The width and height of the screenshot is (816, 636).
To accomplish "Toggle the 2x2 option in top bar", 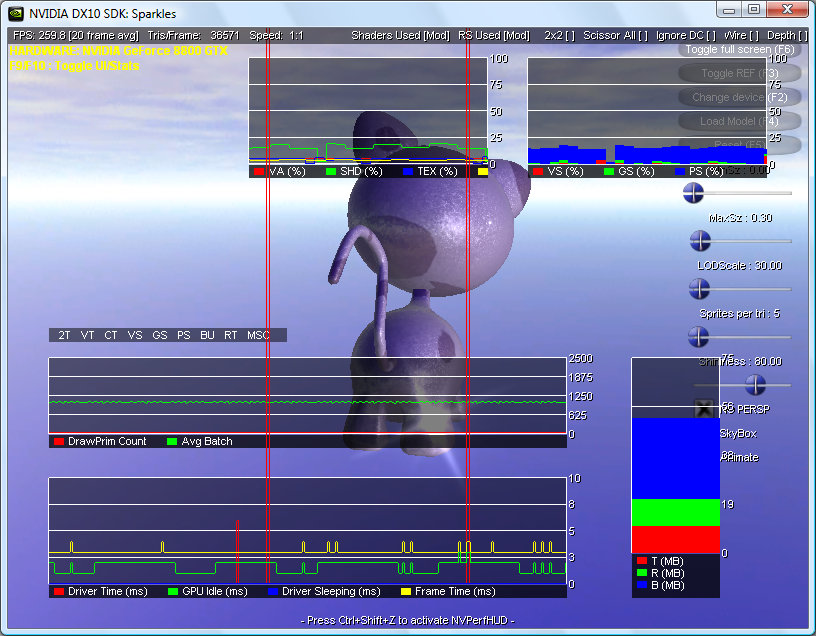I will pos(560,35).
